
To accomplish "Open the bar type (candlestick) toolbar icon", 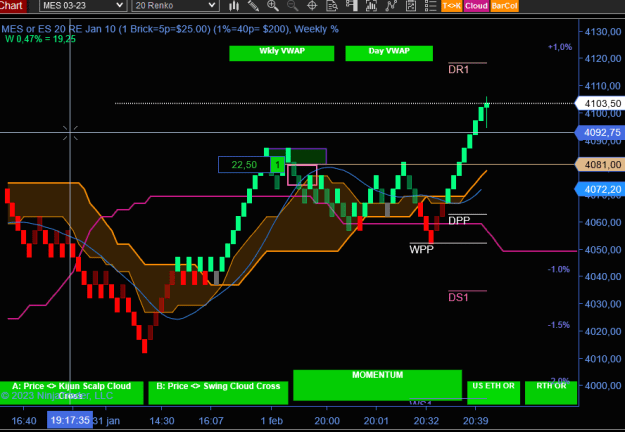I will [x=234, y=6].
